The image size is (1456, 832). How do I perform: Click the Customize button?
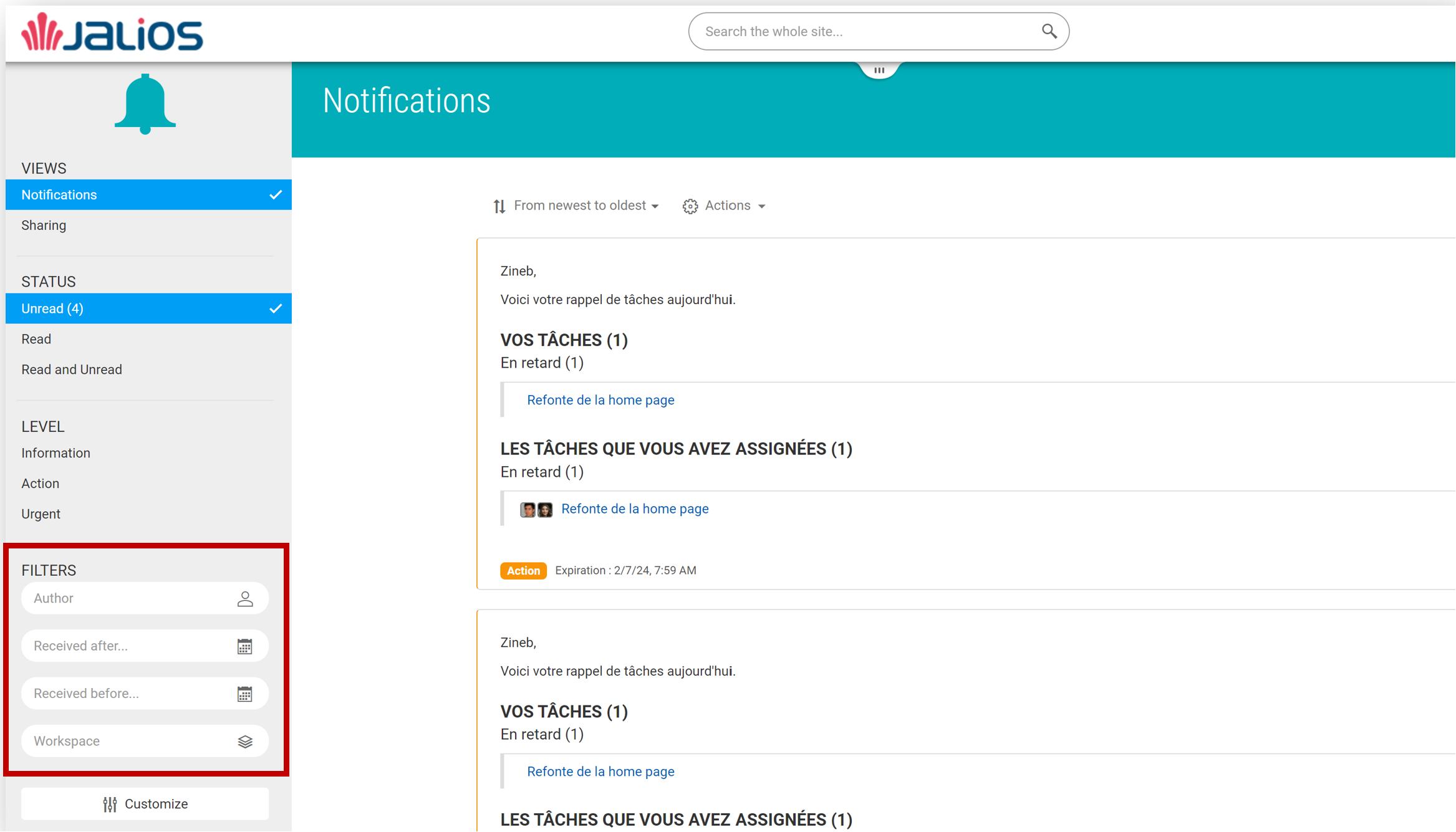(x=145, y=804)
